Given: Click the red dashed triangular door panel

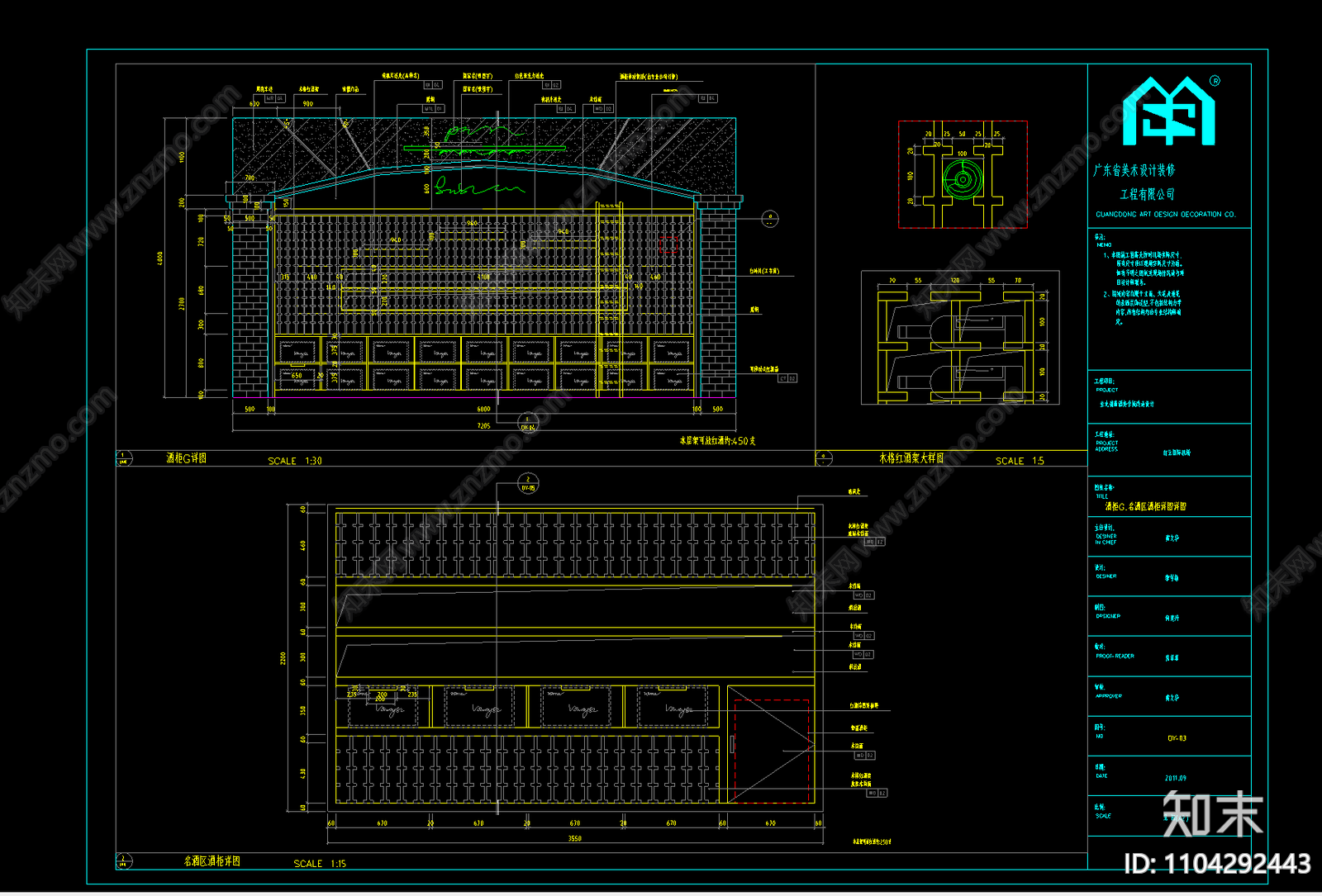Looking at the screenshot, I should 768,751.
